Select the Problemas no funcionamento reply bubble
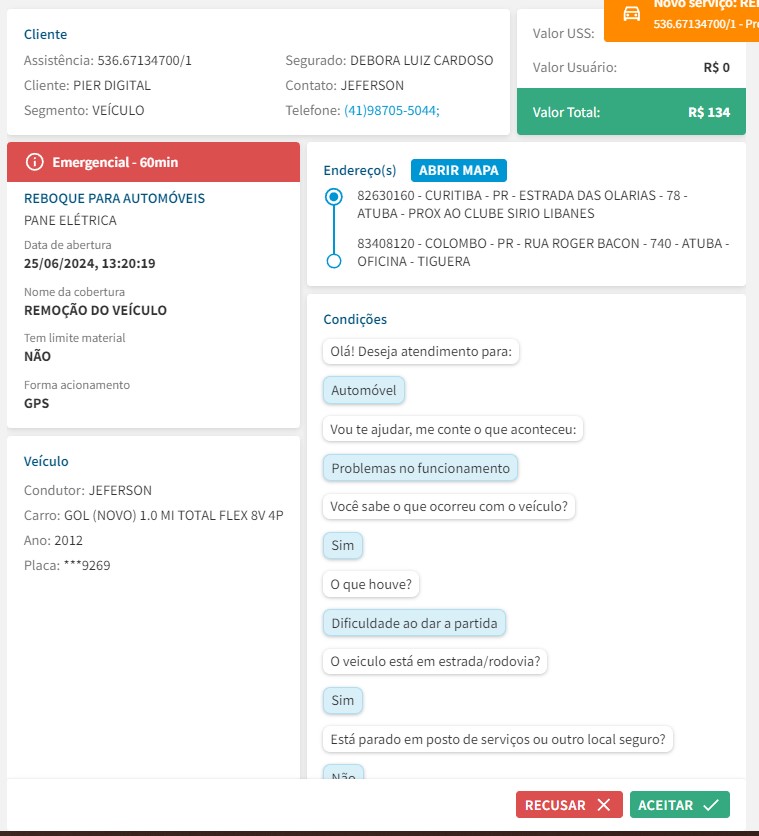 (420, 468)
